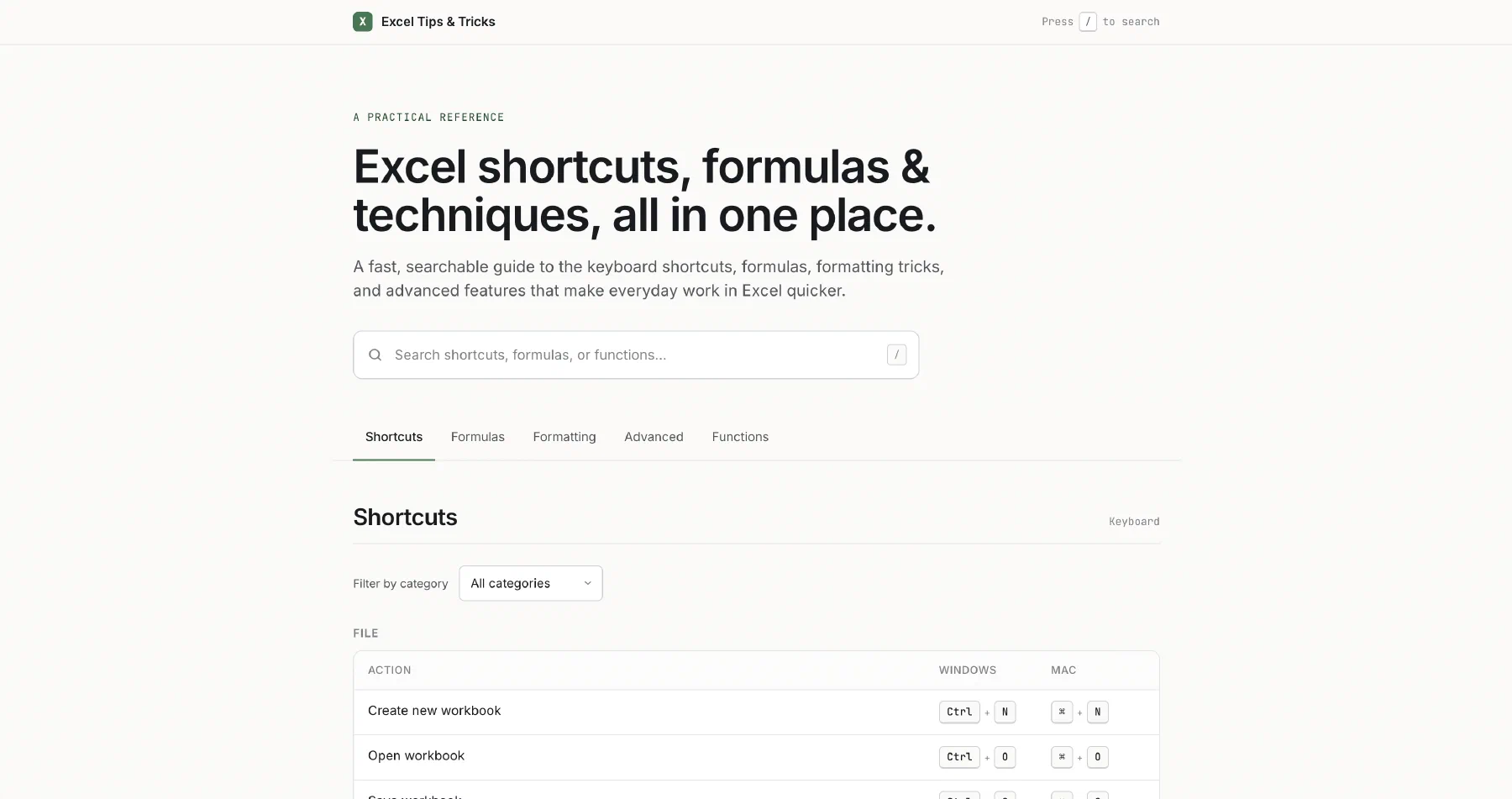Click the slash badge inside search box
This screenshot has height=799, width=1512.
(x=896, y=355)
